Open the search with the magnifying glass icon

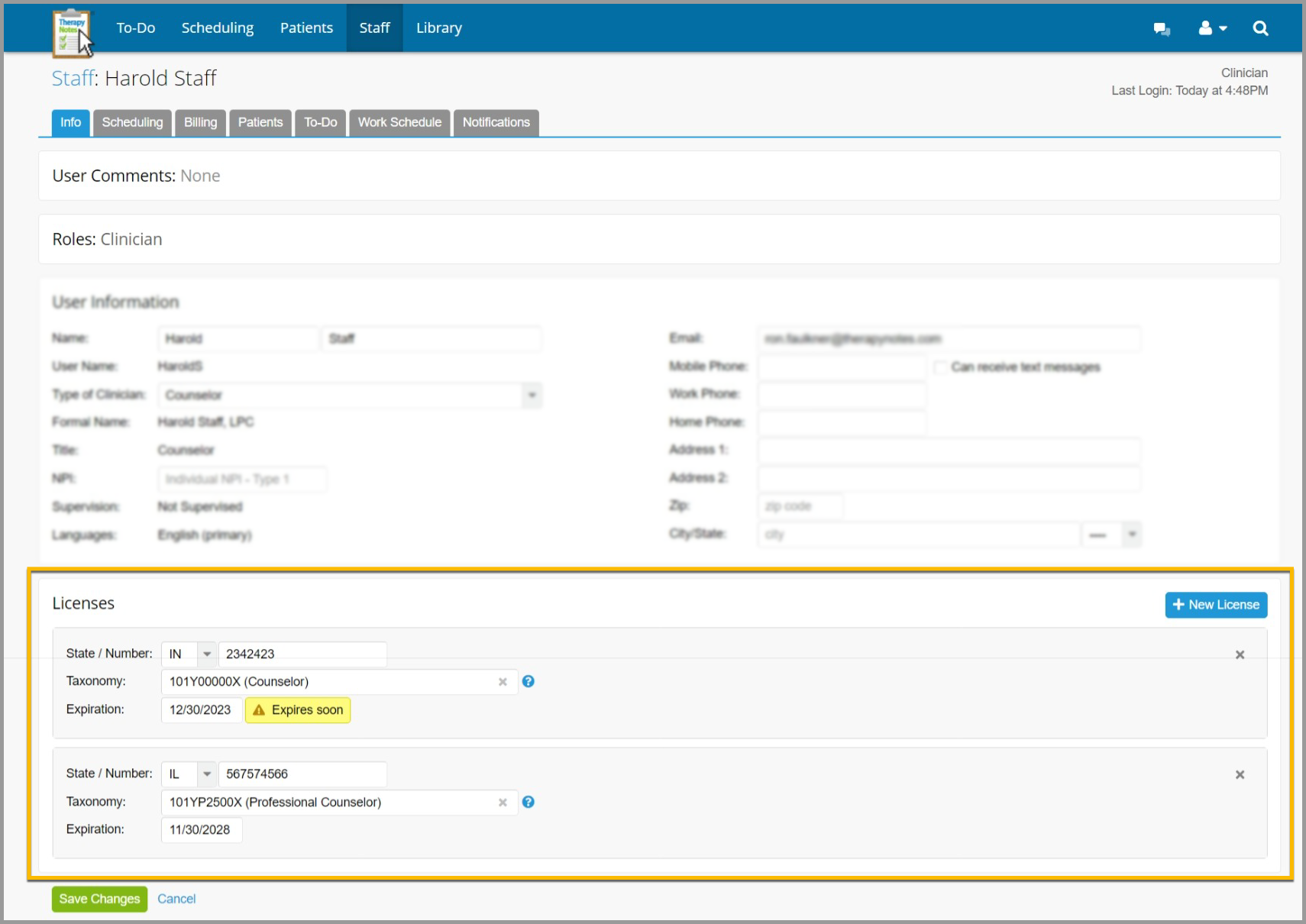[1259, 27]
